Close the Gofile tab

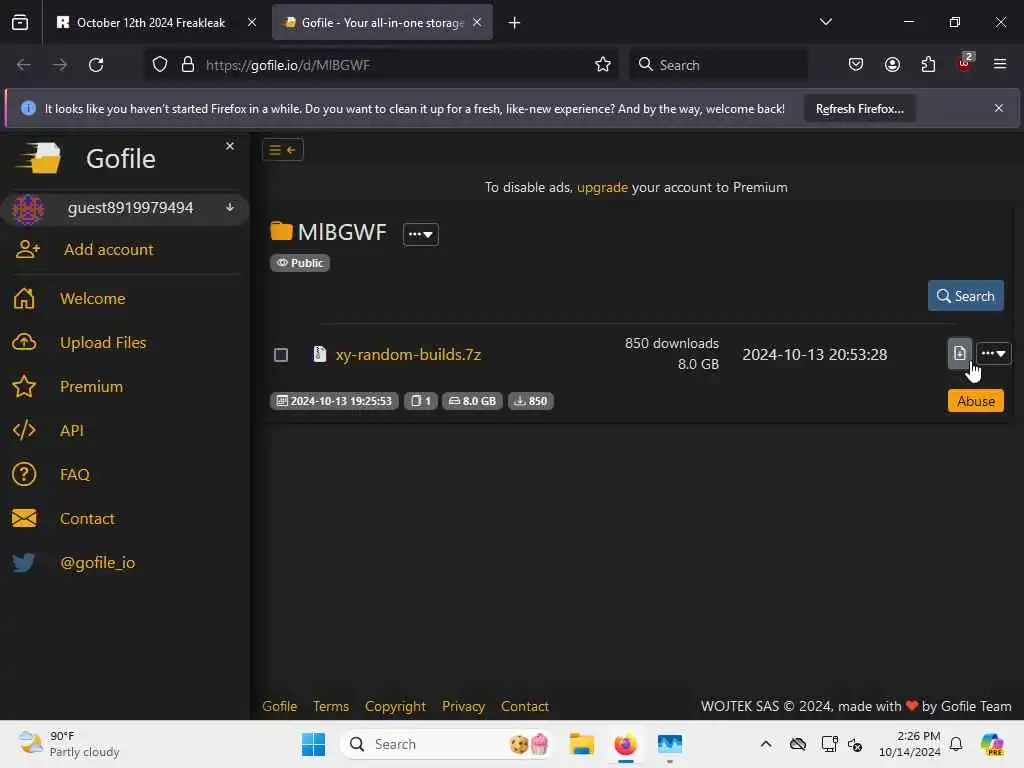(x=477, y=22)
